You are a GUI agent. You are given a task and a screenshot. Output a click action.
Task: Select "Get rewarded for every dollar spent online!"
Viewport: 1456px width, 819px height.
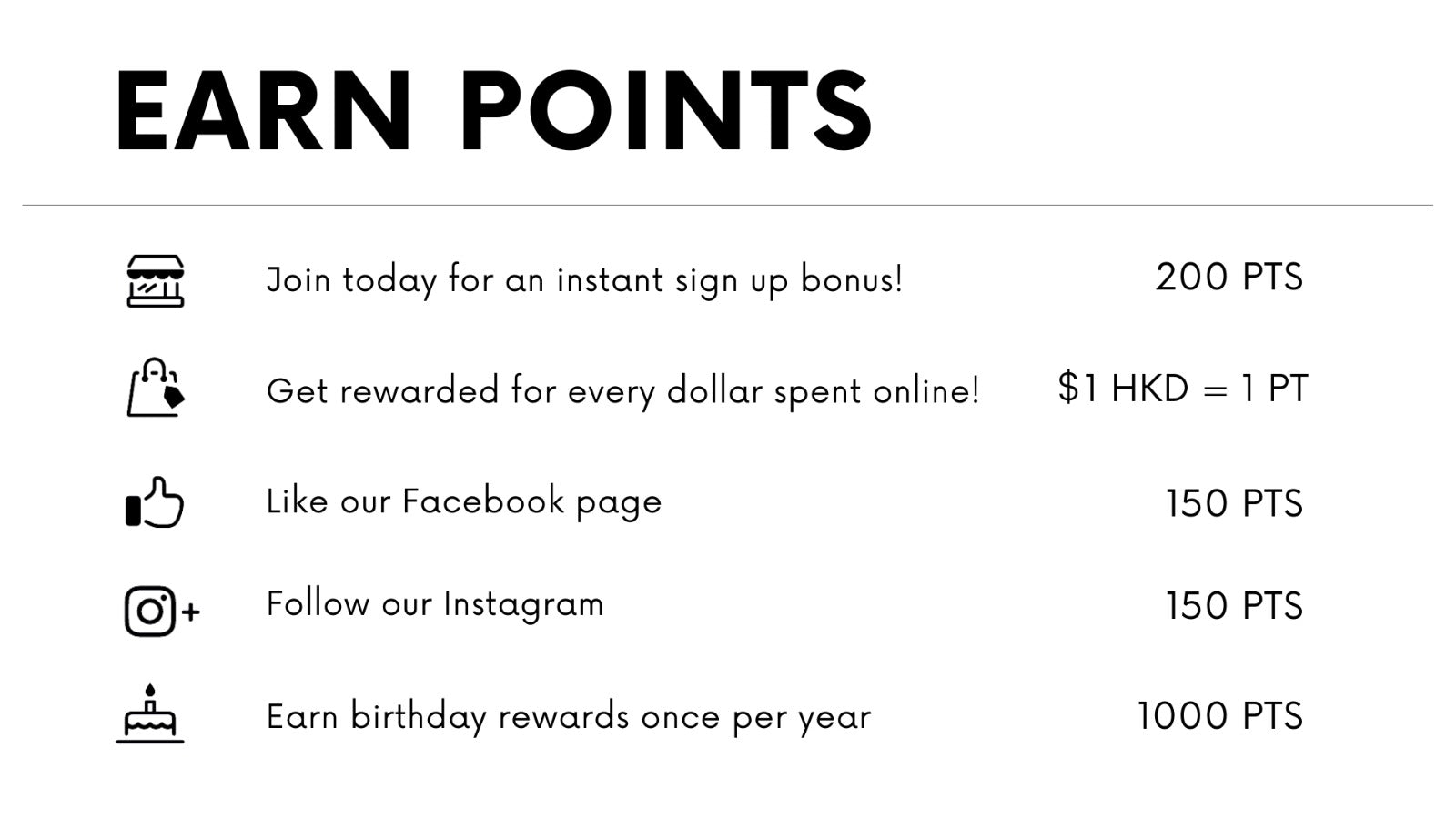point(622,390)
